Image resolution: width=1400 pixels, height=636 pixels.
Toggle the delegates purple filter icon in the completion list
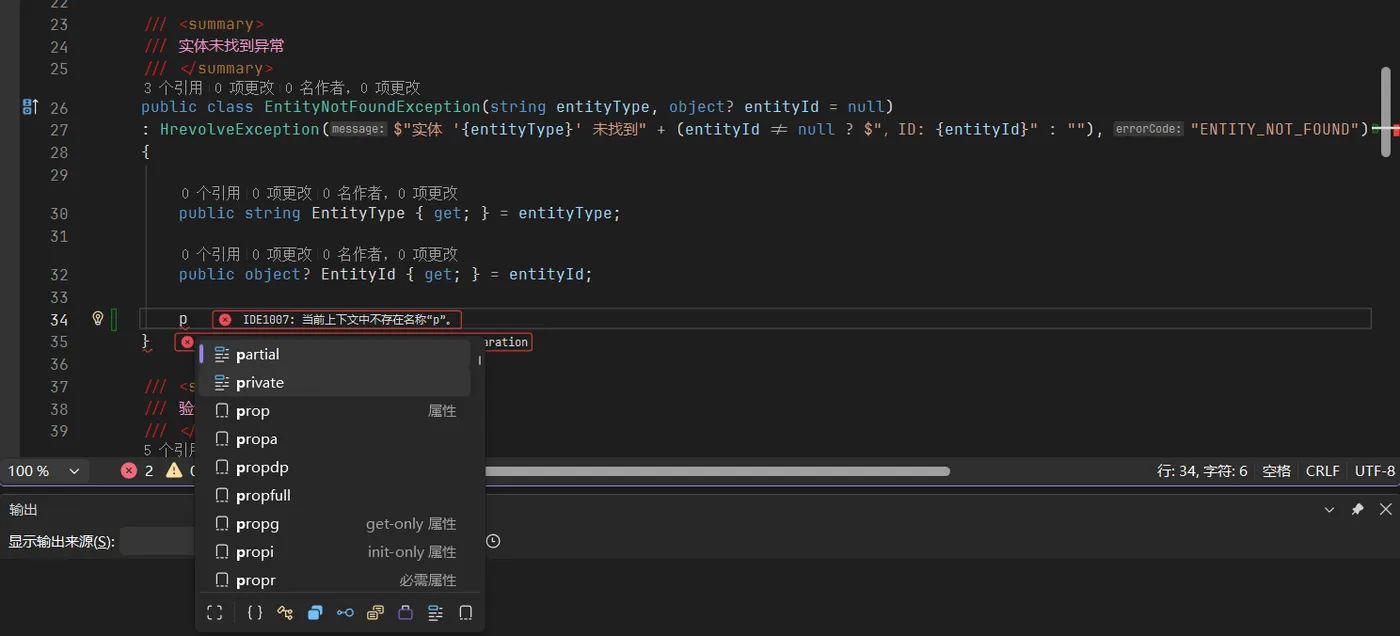click(x=405, y=612)
